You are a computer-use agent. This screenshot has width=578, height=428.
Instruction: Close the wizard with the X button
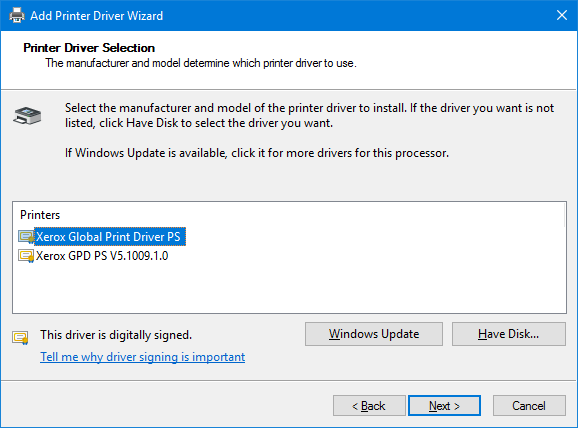[x=562, y=15]
